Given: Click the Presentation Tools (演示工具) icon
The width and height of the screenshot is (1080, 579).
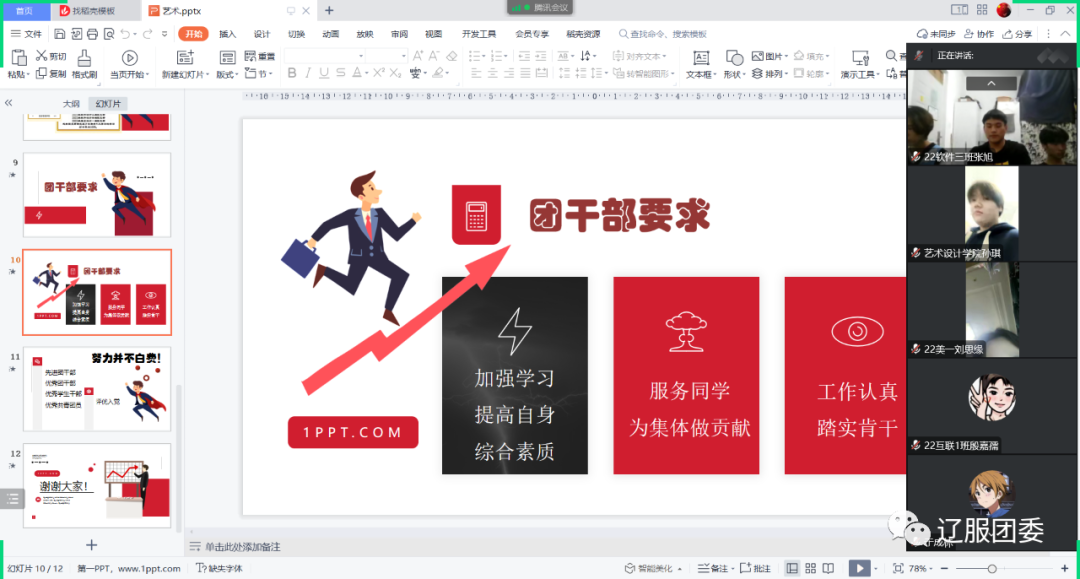Looking at the screenshot, I should 860,59.
